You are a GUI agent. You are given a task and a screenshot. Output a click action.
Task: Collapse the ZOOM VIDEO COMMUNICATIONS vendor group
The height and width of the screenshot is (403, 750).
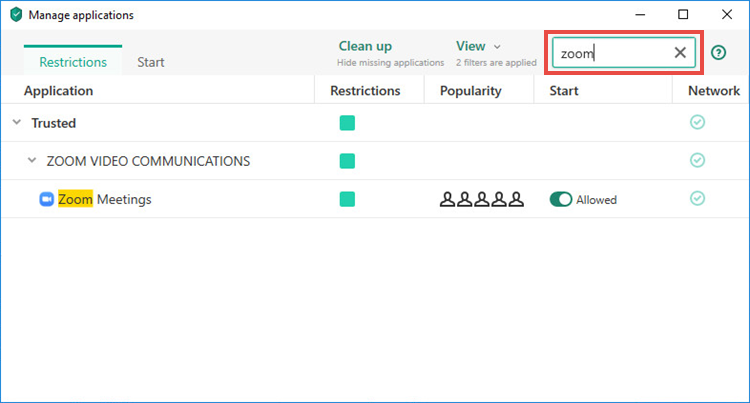pos(32,161)
